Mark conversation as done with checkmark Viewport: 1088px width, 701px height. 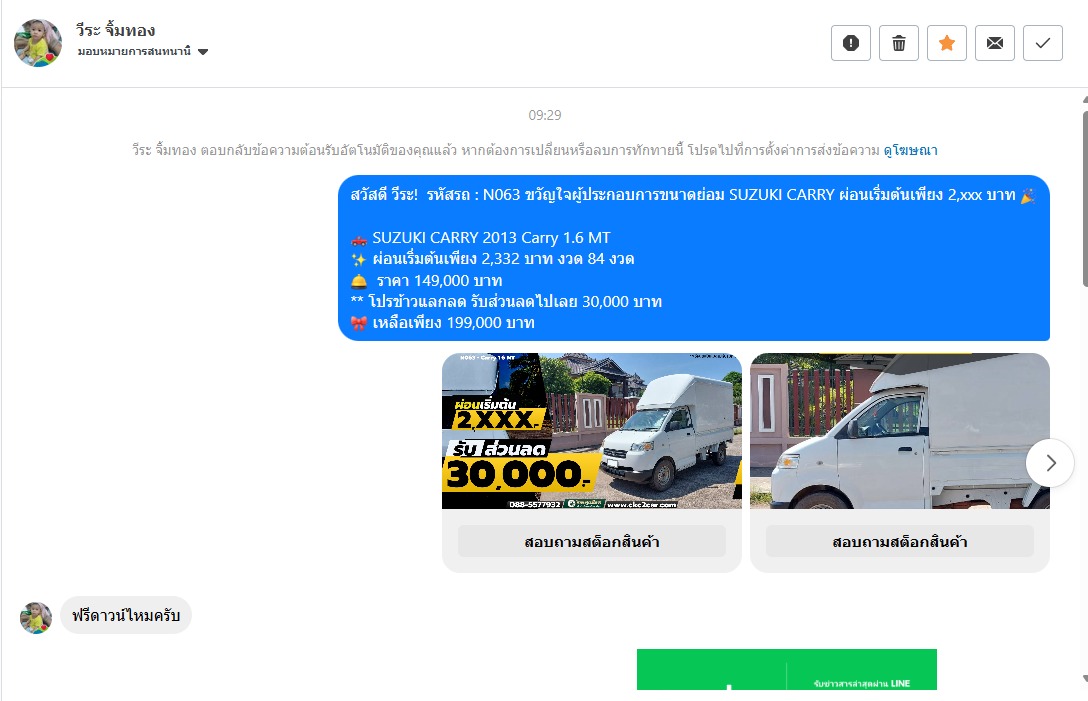[x=1042, y=43]
